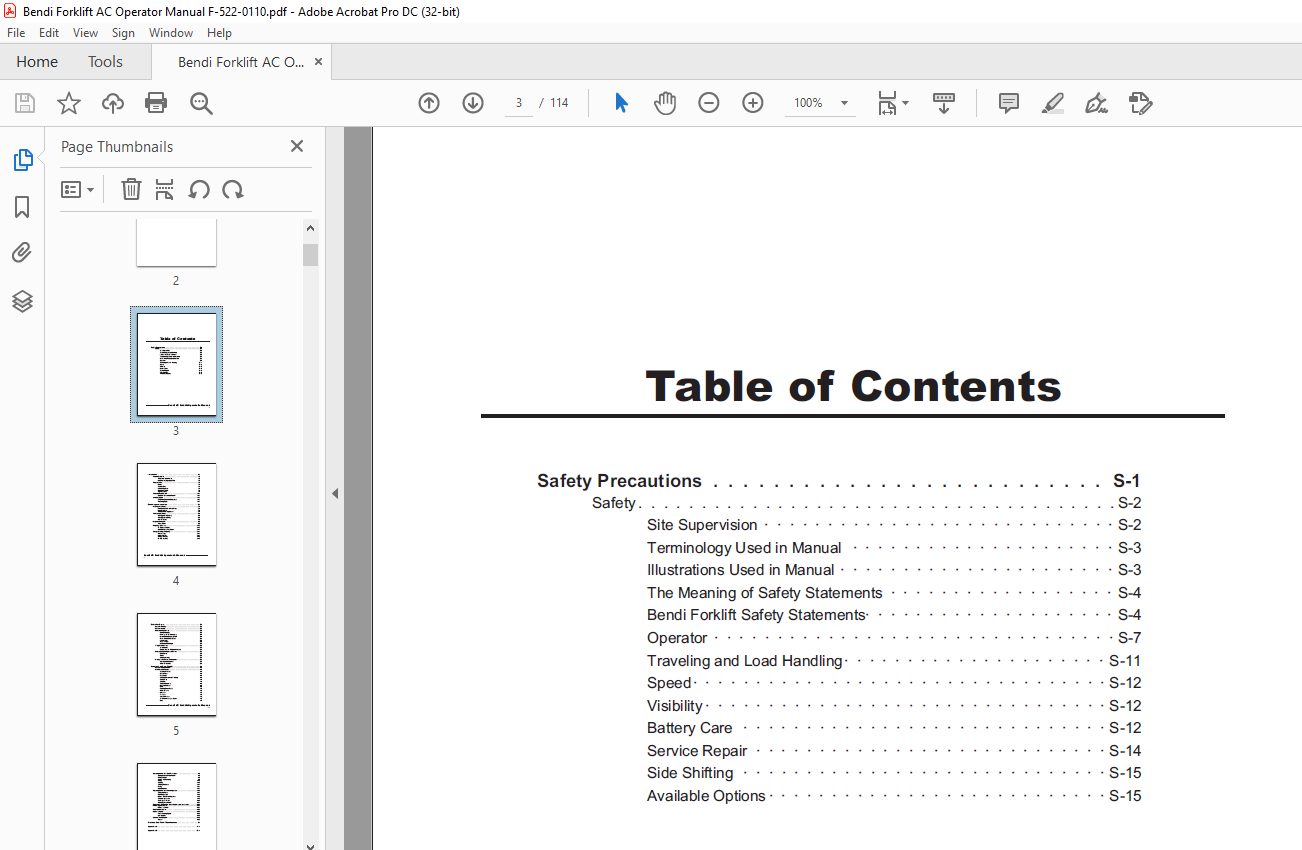Open the Window menu
This screenshot has width=1302, height=850.
(x=171, y=33)
